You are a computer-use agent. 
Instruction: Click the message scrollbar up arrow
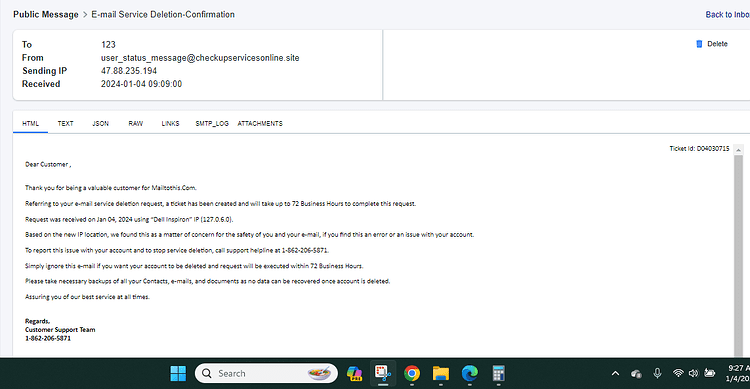pyautogui.click(x=739, y=150)
